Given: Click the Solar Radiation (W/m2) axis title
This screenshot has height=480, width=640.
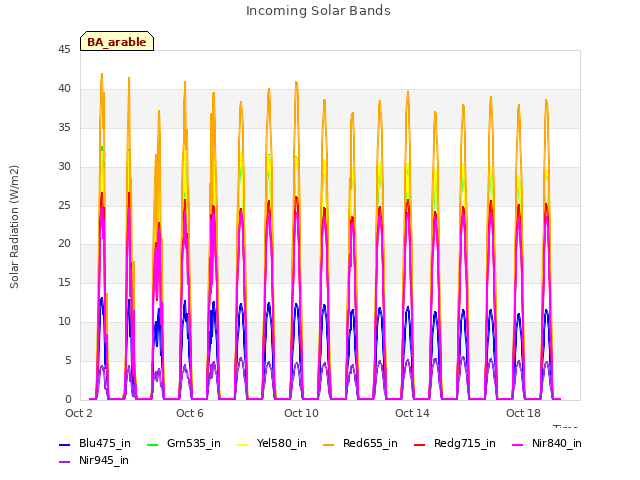Looking at the screenshot, I should click(x=14, y=227).
